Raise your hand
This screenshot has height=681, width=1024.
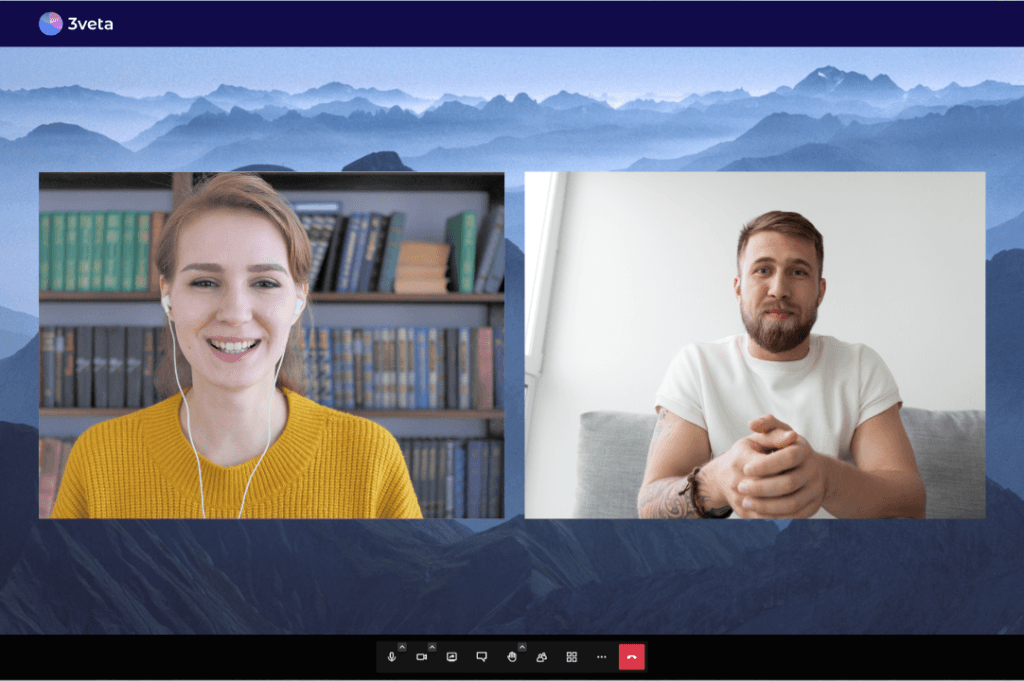pos(512,657)
